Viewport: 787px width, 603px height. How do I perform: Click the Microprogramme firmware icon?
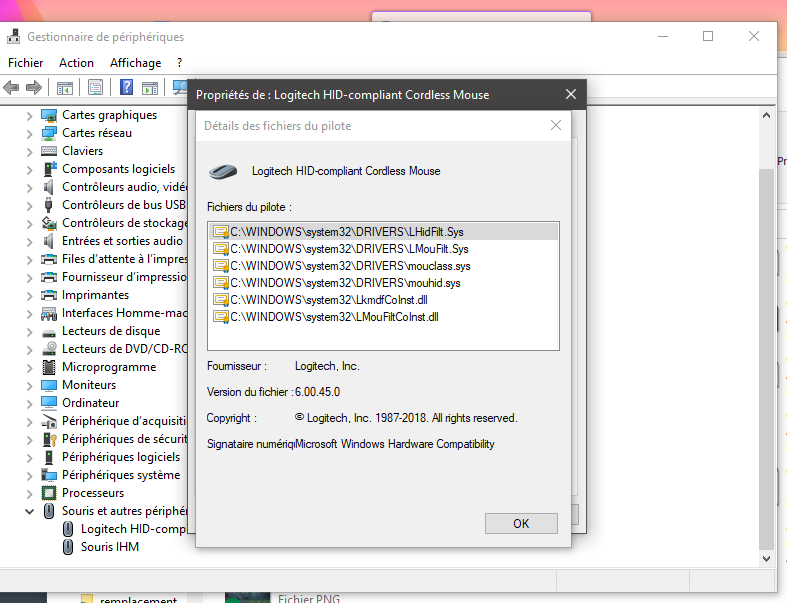pos(49,367)
